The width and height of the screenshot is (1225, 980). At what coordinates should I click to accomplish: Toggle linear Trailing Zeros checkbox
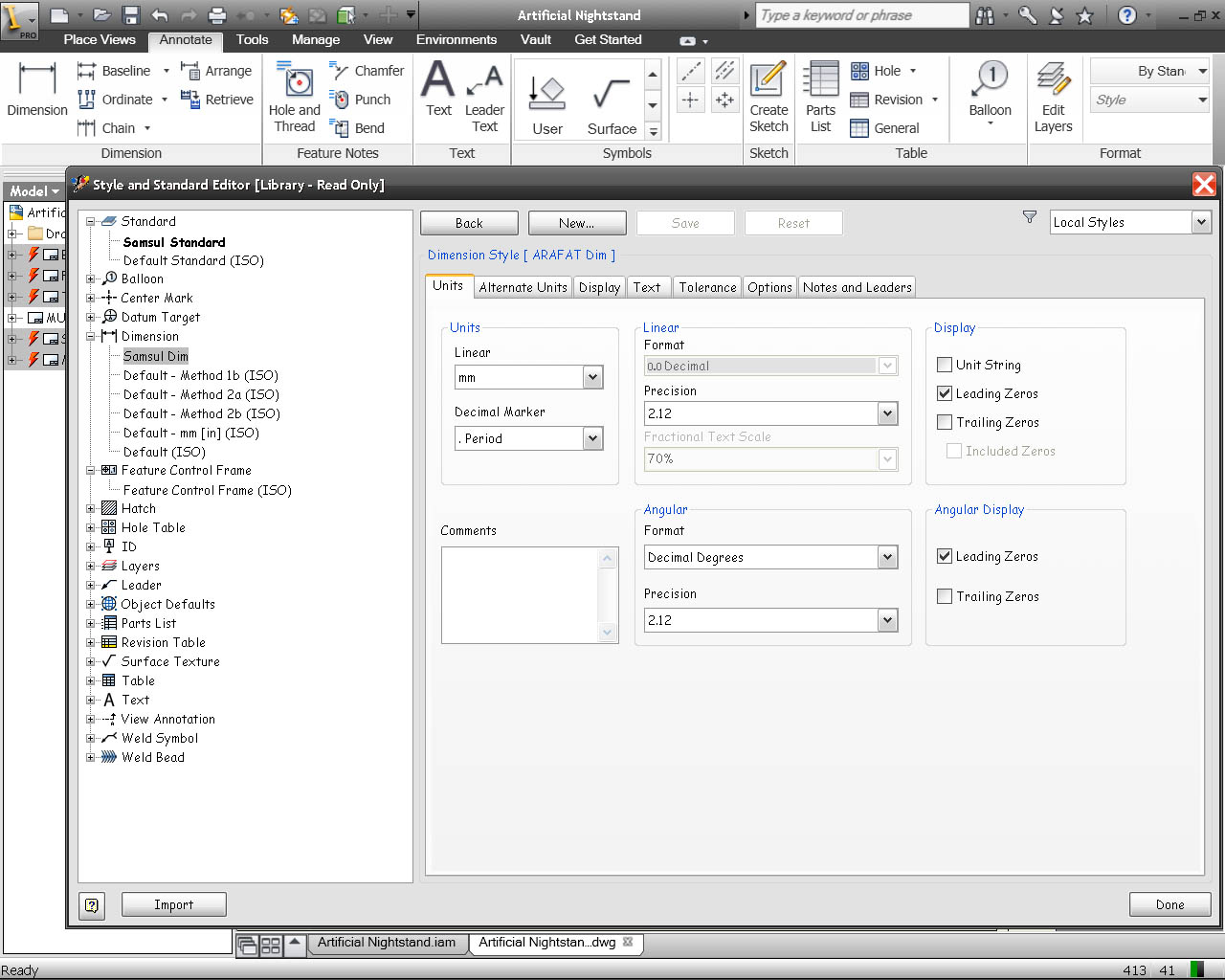[x=945, y=422]
